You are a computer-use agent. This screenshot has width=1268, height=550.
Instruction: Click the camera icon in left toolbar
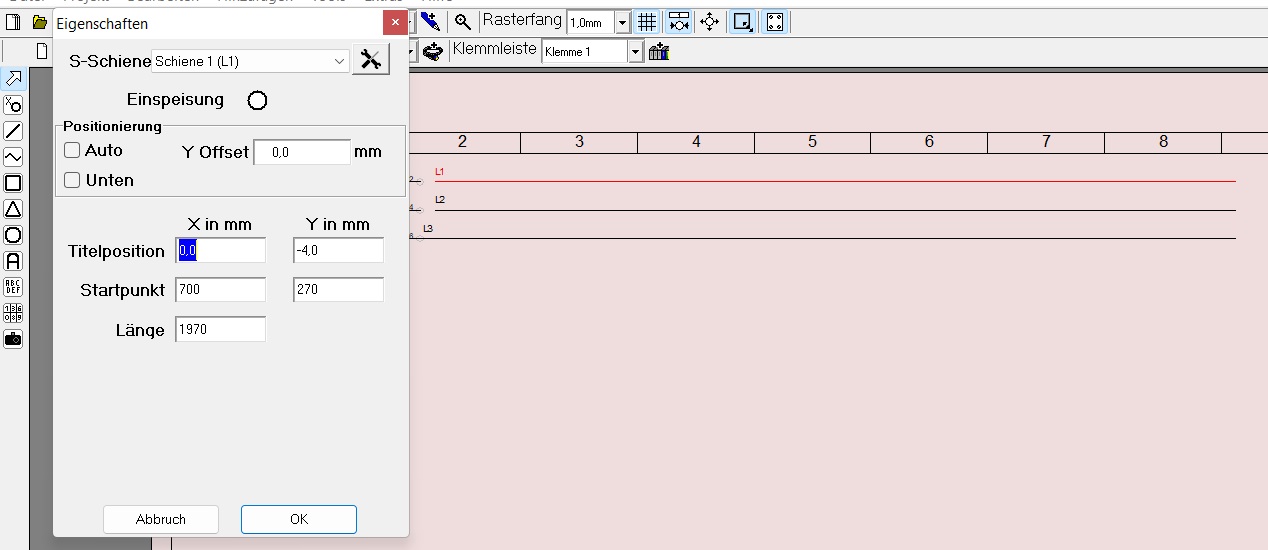pyautogui.click(x=13, y=339)
